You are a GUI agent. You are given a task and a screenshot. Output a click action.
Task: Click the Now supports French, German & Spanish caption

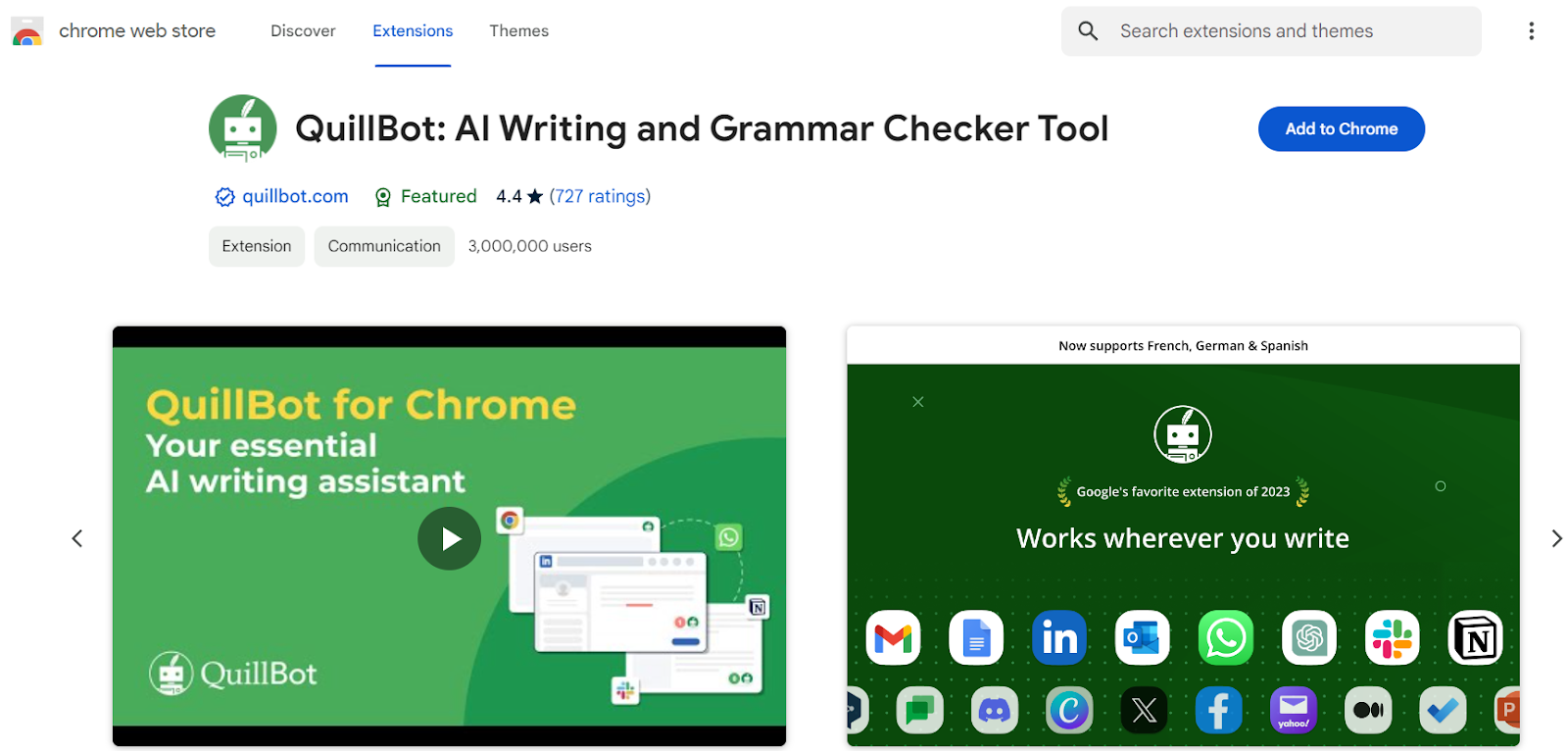pos(1183,346)
